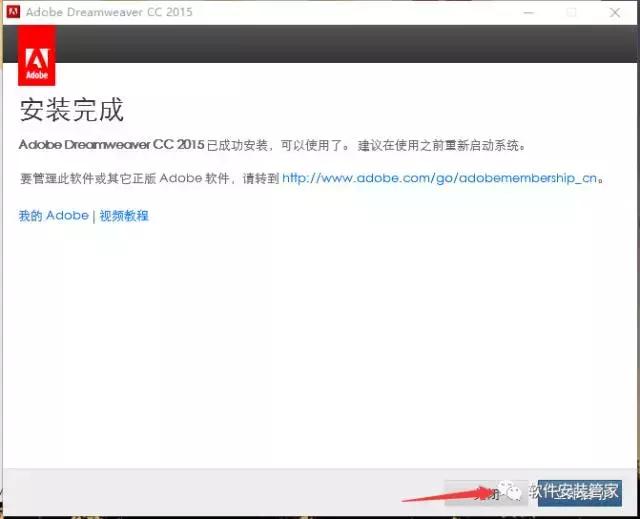
Task: Open the adobemembership_cn URL link
Action: 440,178
